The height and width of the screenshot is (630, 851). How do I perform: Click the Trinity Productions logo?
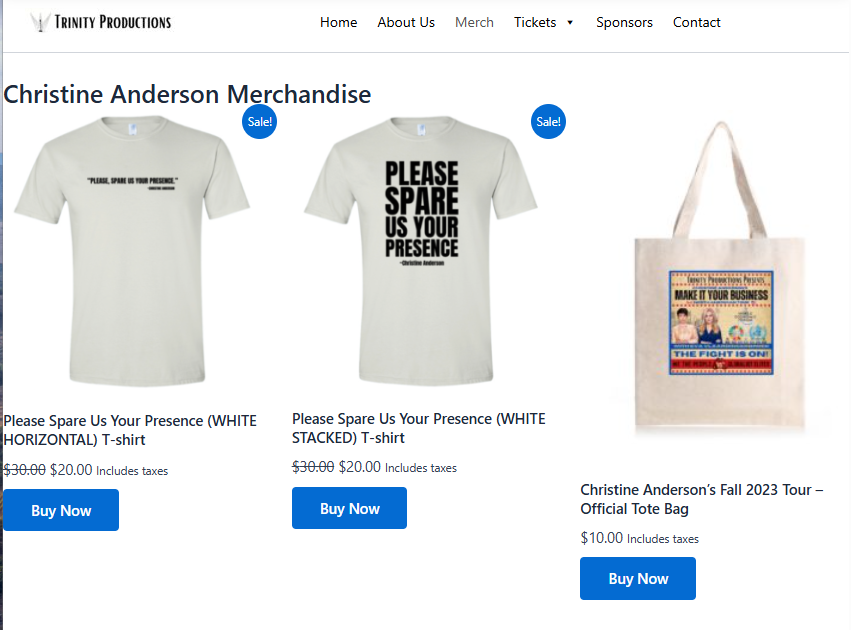point(101,22)
